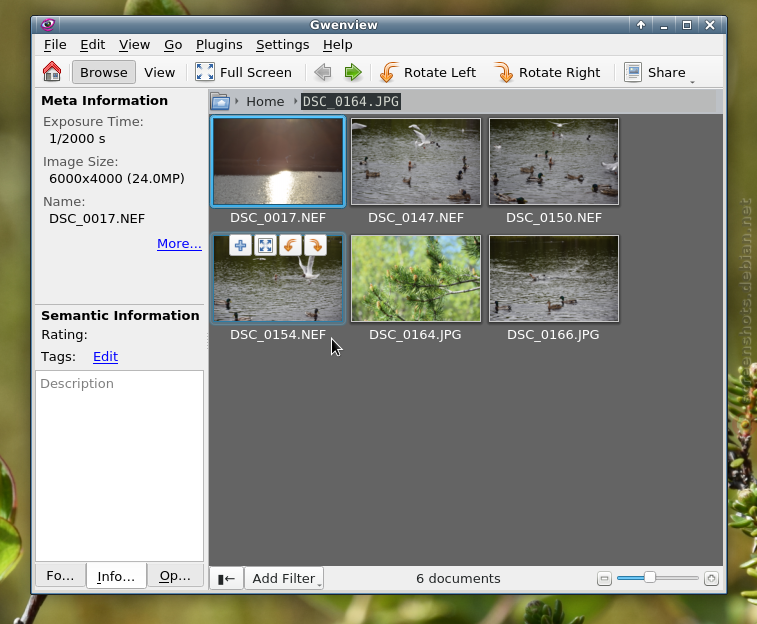Click the DSC_0017.NEF name value in Meta Information
The image size is (757, 624).
(x=97, y=219)
